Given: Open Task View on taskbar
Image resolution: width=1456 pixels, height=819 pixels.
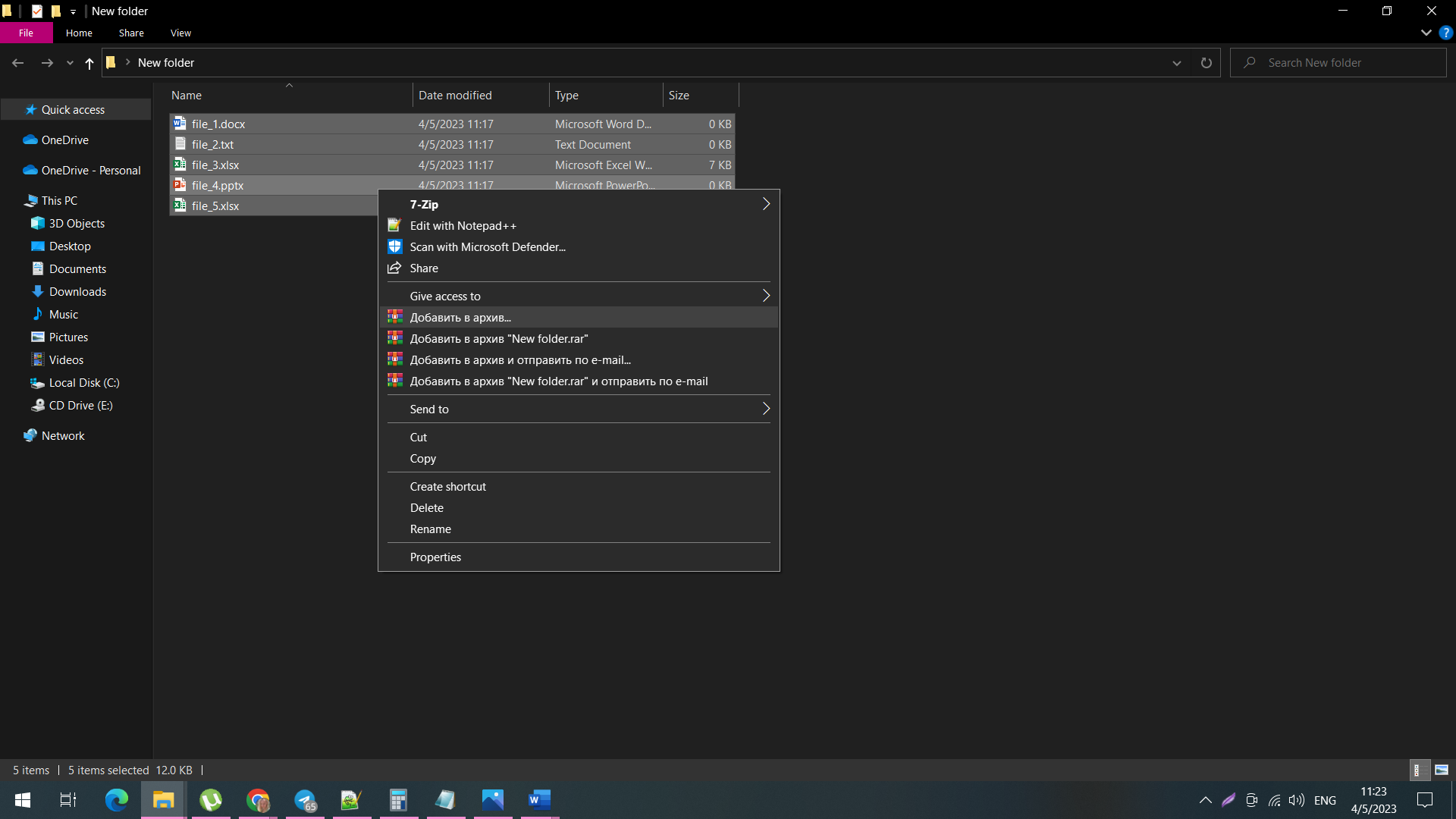Looking at the screenshot, I should (x=68, y=800).
